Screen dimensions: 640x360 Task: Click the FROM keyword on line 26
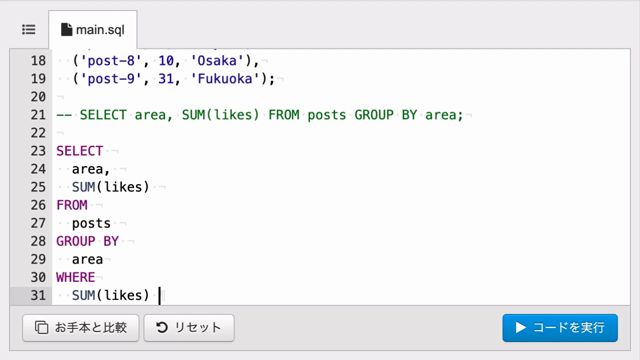tap(72, 205)
